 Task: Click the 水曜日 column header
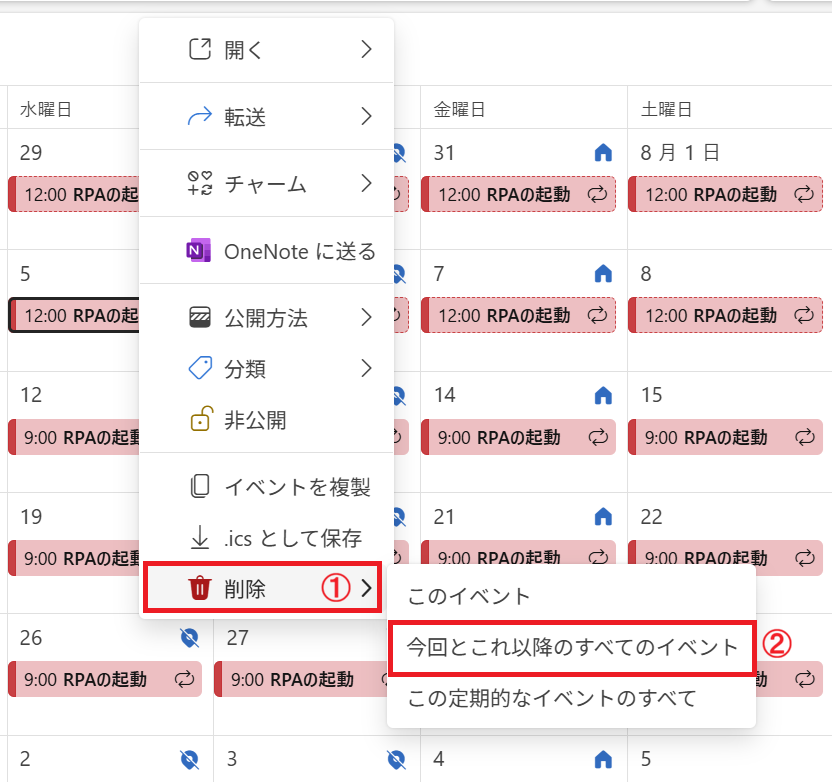46,110
